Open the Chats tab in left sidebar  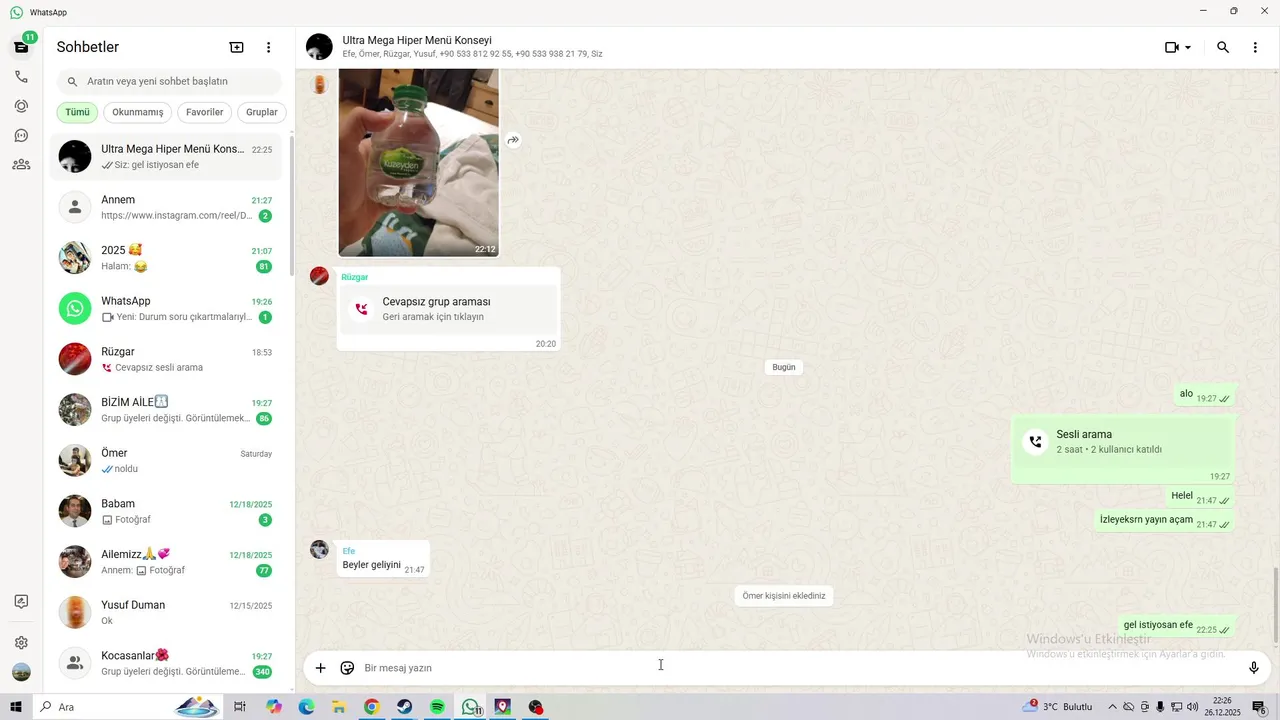click(x=21, y=47)
